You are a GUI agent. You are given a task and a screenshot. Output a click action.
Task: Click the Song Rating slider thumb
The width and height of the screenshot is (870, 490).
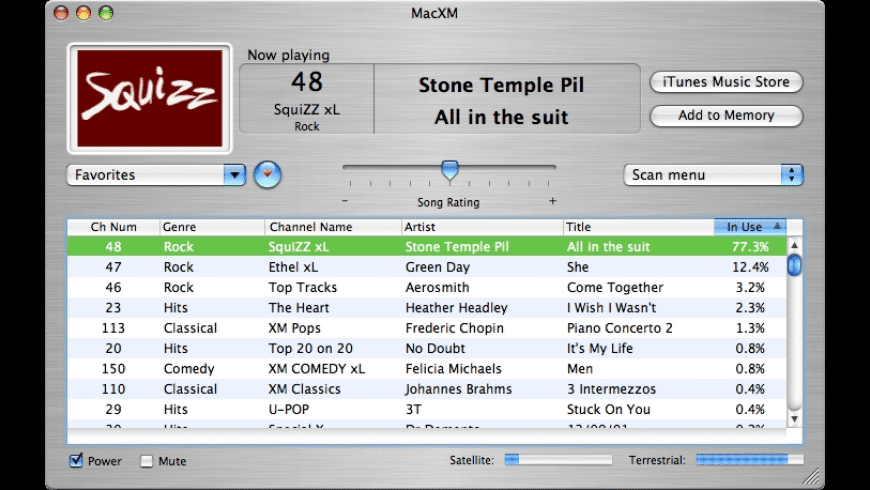coord(450,170)
